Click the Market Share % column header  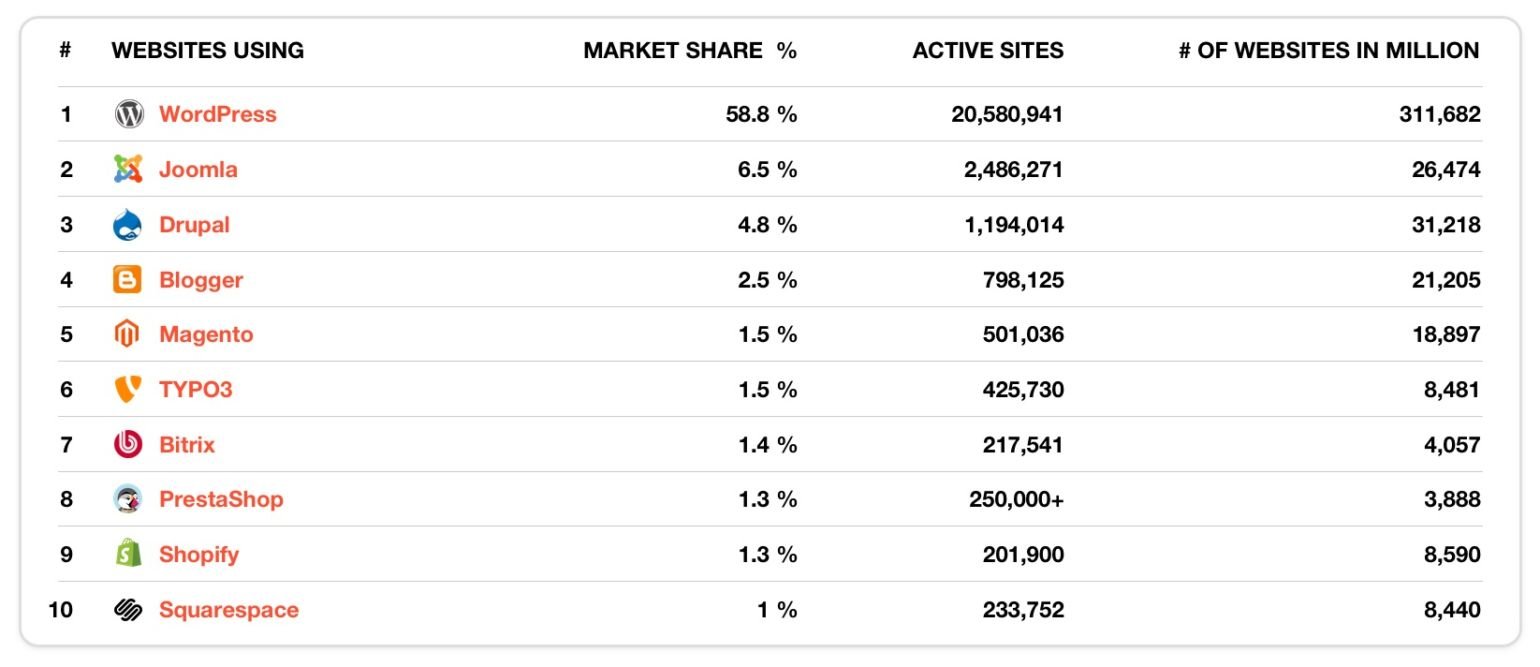(690, 50)
